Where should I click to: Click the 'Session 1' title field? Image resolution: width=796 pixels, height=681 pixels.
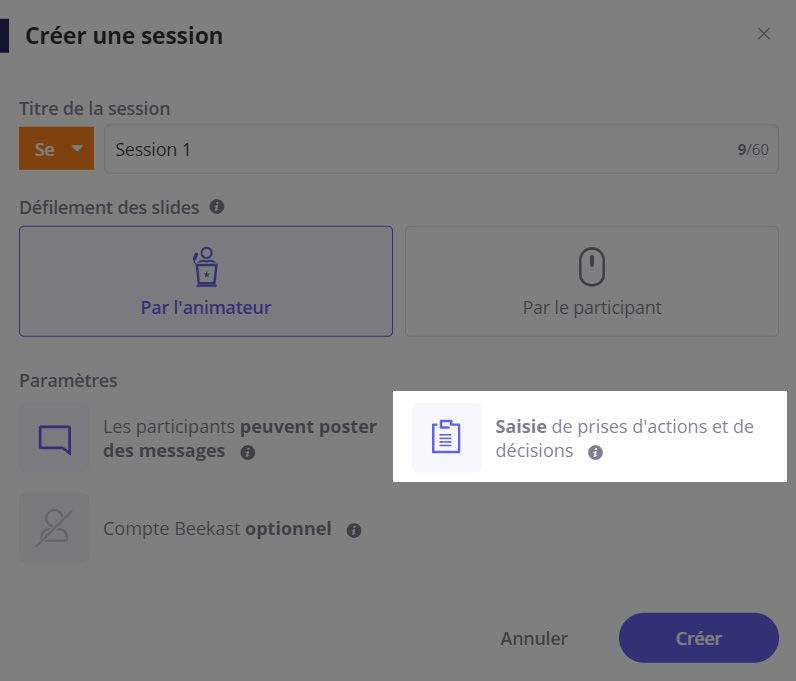(420, 149)
